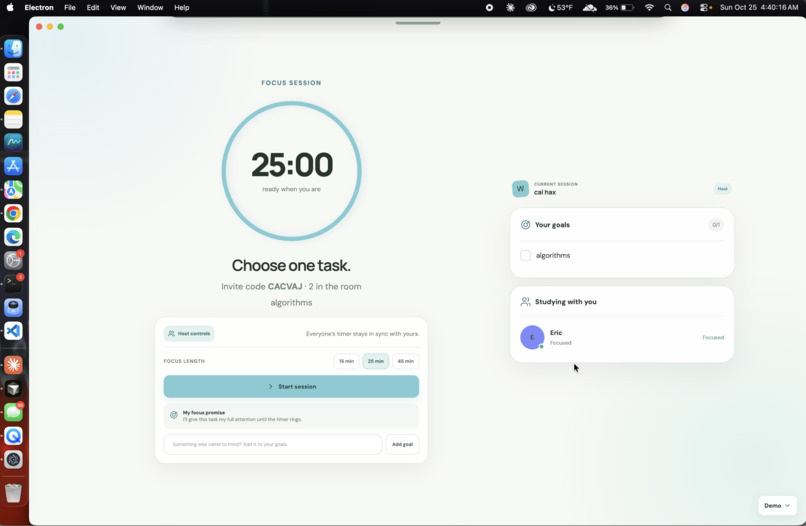Open the View menu
Image resolution: width=806 pixels, height=526 pixels.
(118, 8)
